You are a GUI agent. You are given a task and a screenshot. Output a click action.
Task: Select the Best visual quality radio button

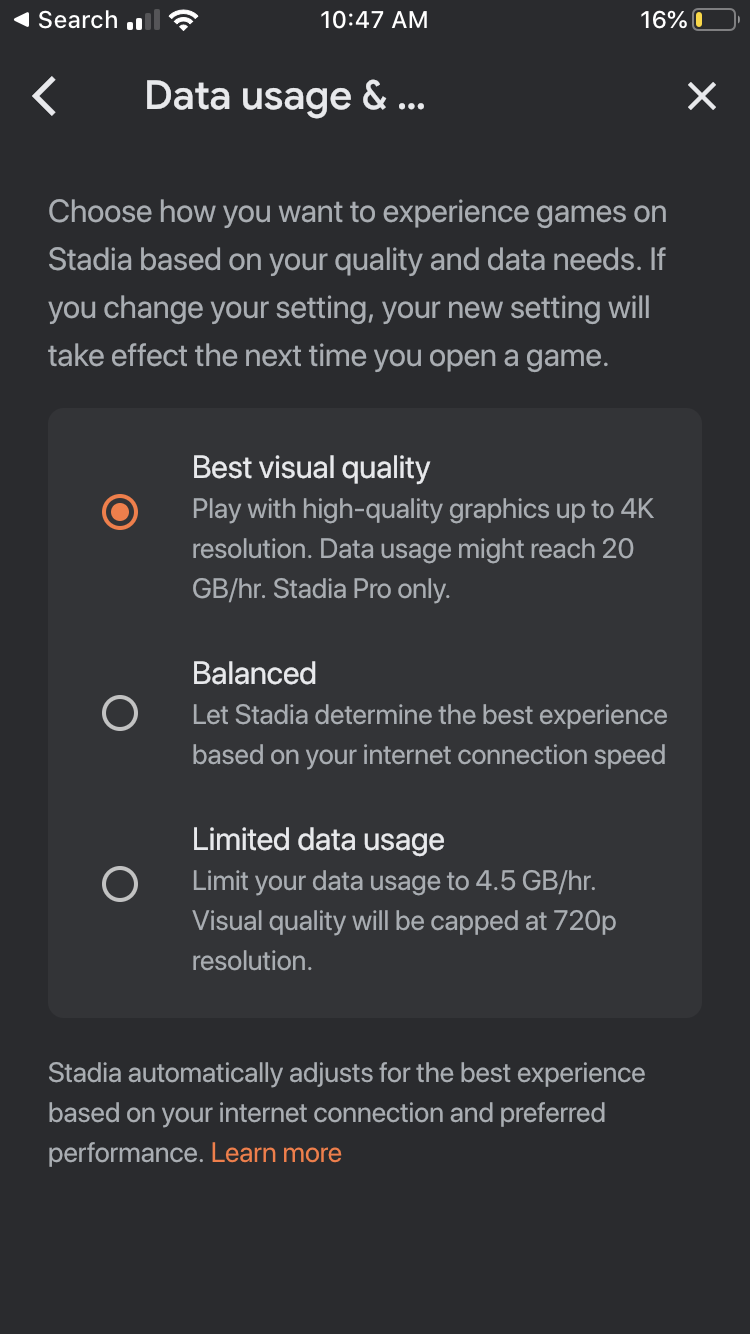[x=120, y=512]
